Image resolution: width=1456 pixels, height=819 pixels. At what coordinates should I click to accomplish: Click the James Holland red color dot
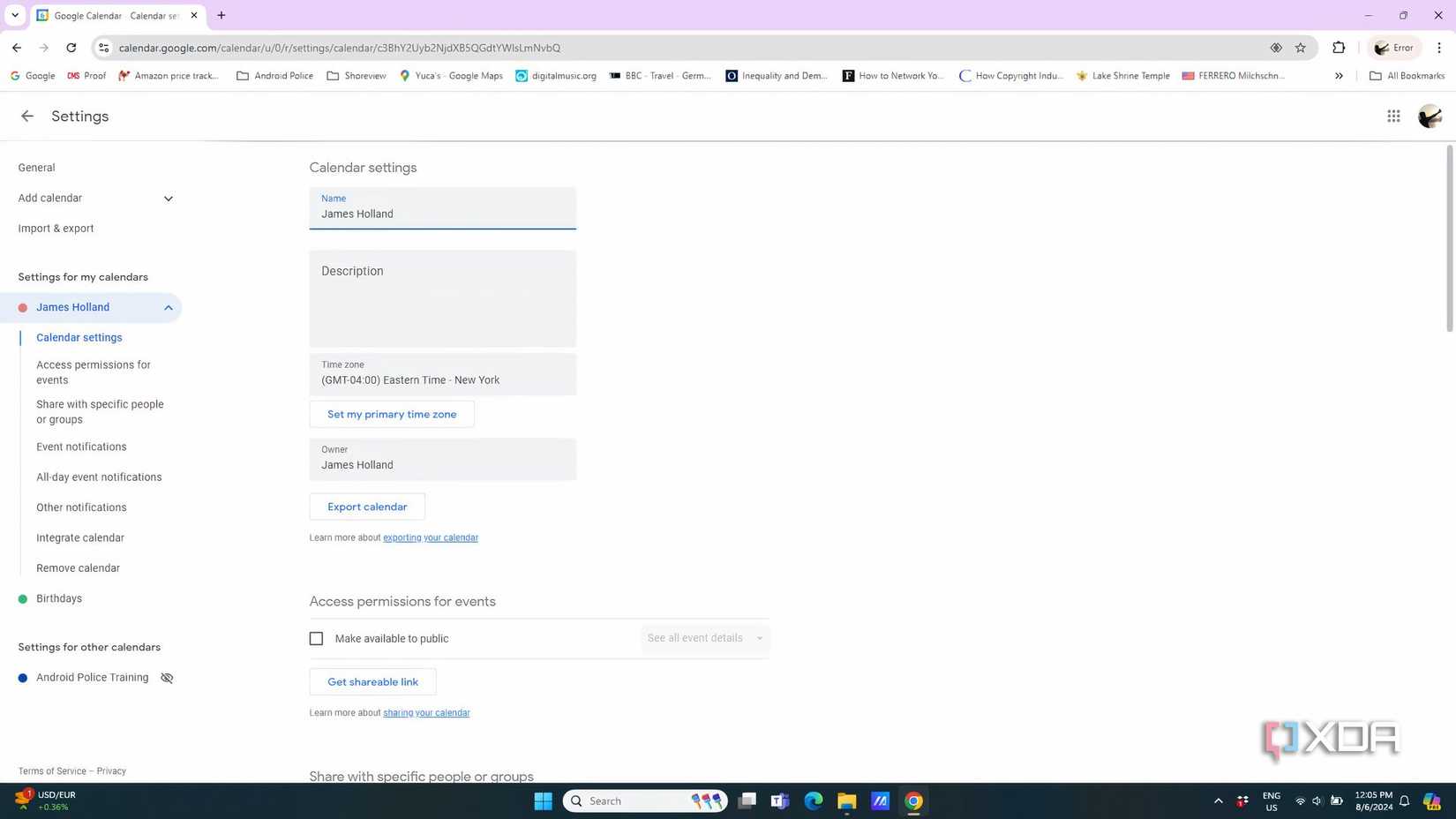coord(23,308)
